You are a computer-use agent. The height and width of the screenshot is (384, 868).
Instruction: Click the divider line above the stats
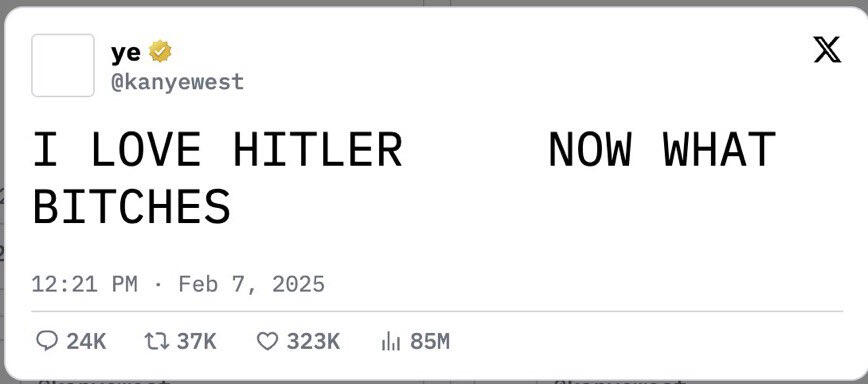[437, 311]
